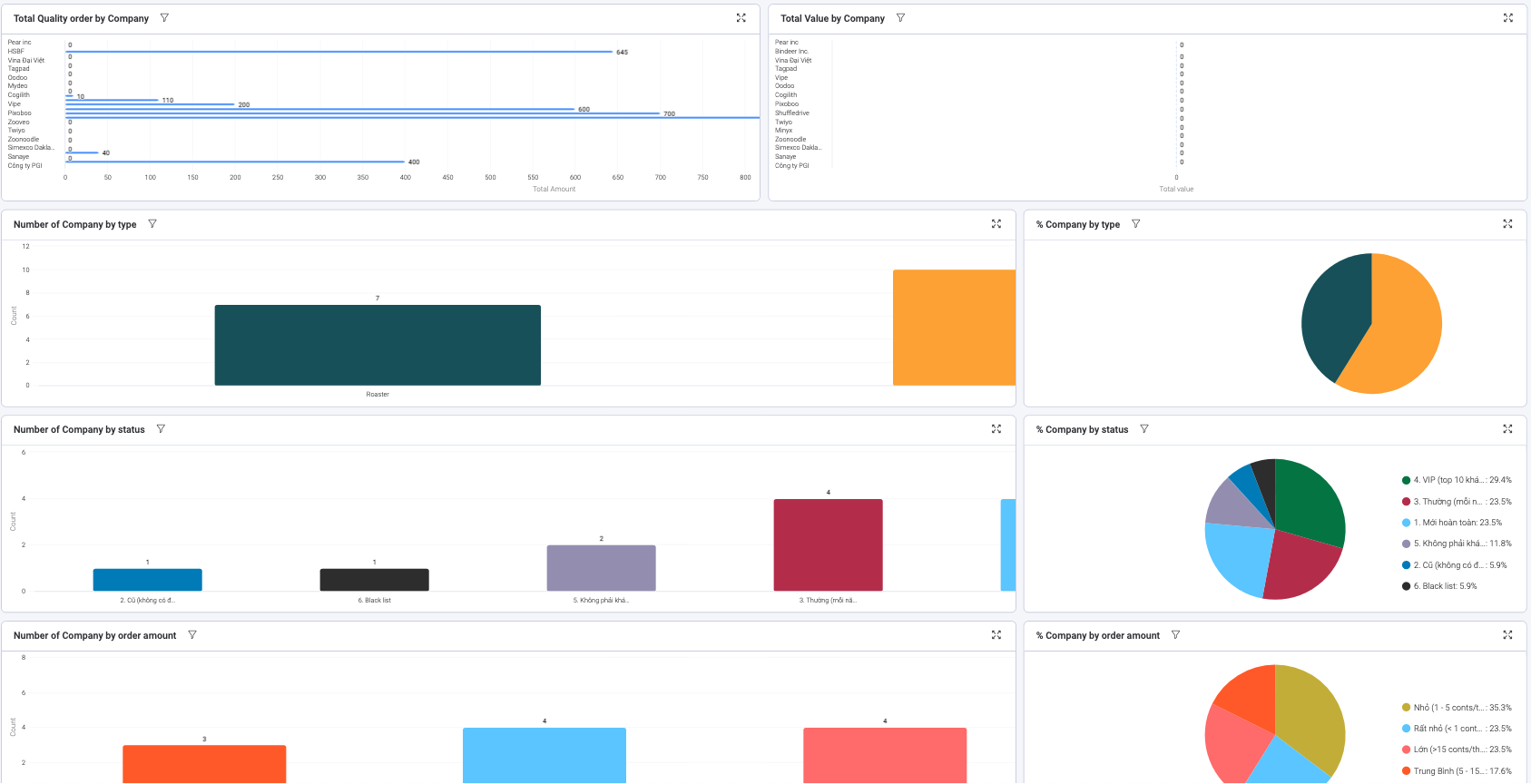Click the dark teal Roaster bar
Image resolution: width=1531 pixels, height=784 pixels.
click(378, 345)
